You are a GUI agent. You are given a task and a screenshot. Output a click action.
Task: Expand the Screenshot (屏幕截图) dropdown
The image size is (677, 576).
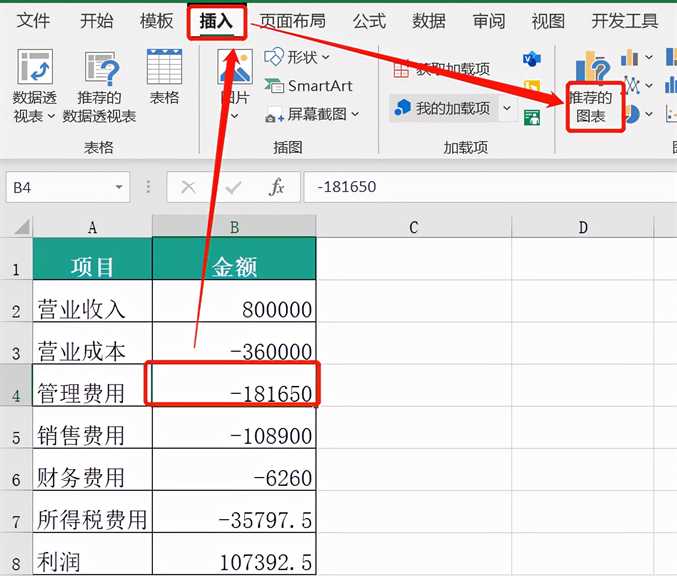pyautogui.click(x=312, y=115)
